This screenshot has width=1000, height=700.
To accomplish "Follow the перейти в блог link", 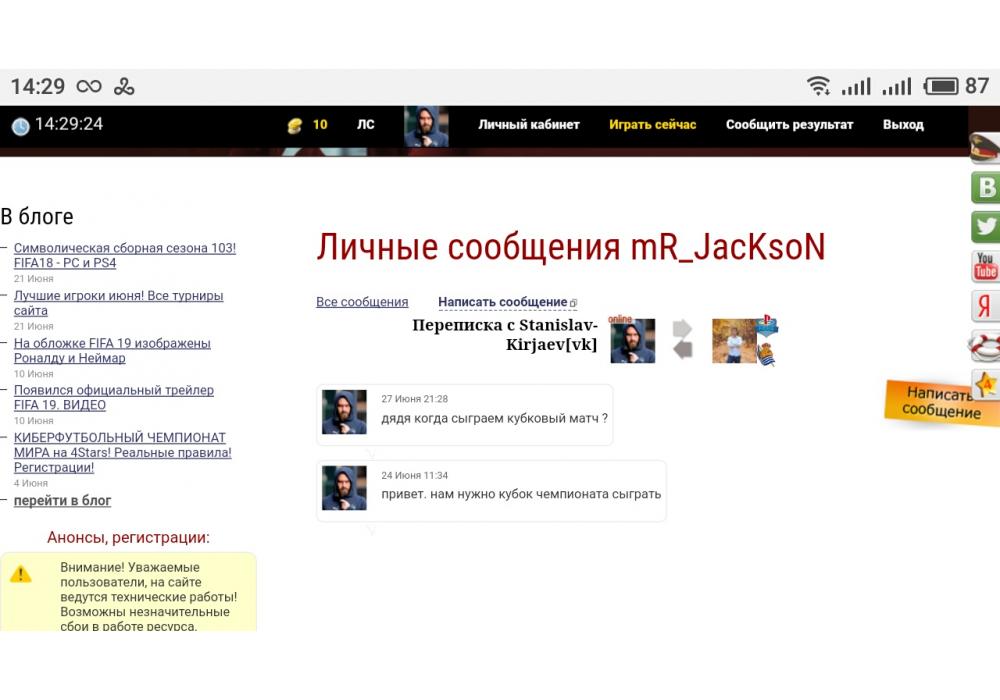I will 62,500.
